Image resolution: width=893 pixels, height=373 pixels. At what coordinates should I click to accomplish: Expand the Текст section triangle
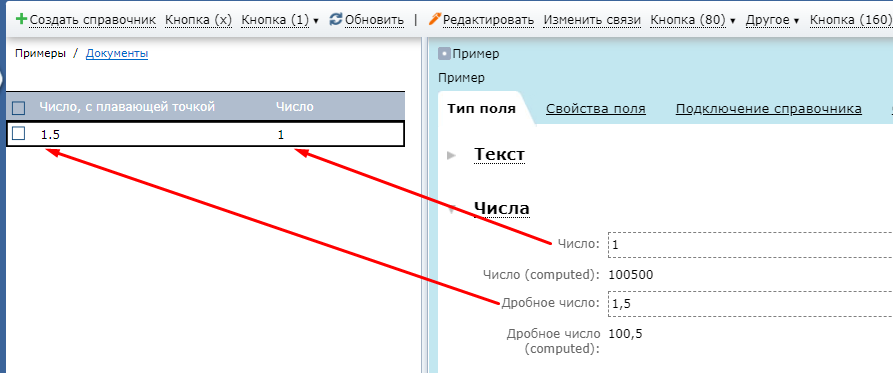point(452,155)
